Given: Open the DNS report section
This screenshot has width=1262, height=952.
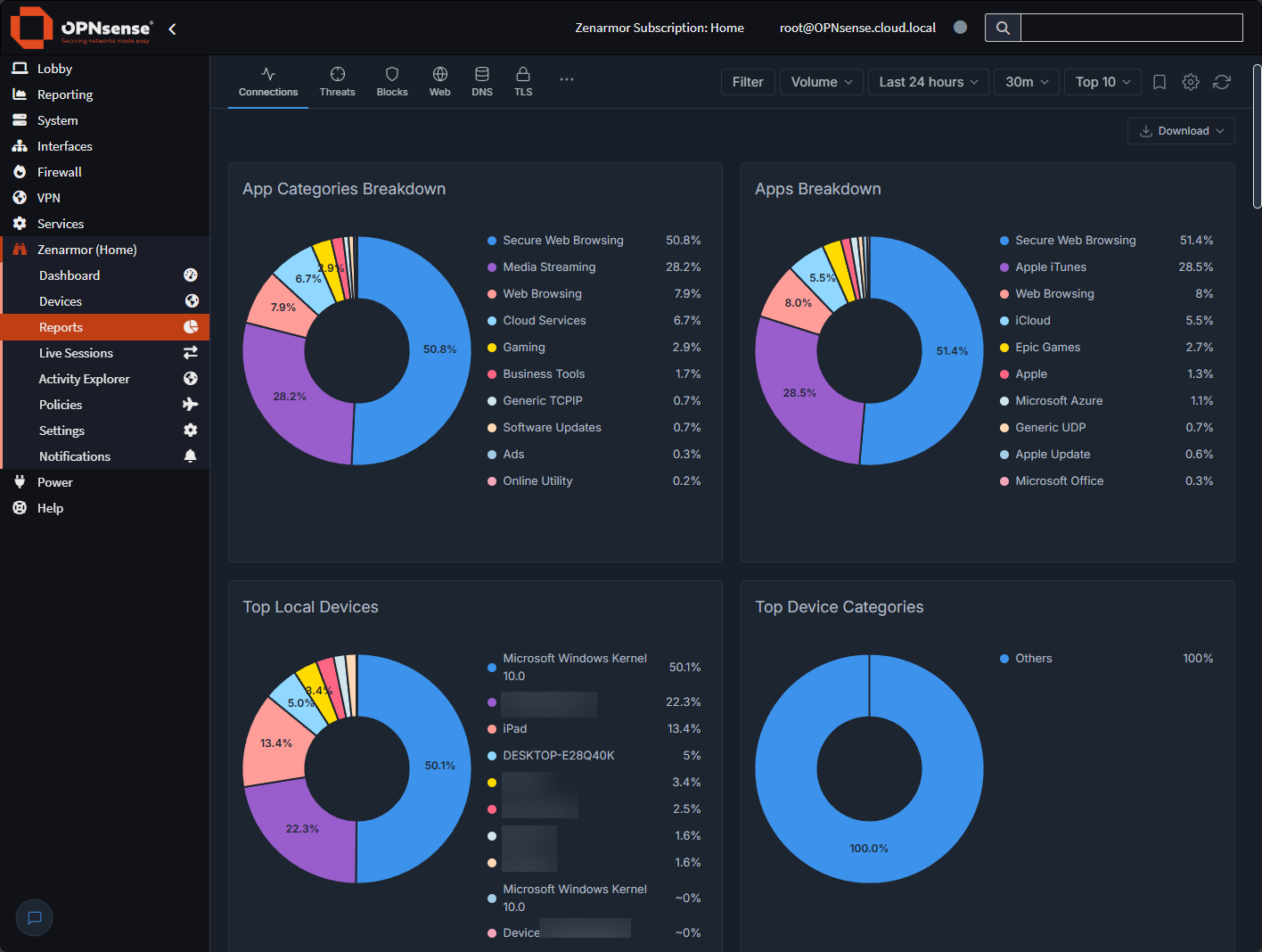Looking at the screenshot, I should coord(482,81).
